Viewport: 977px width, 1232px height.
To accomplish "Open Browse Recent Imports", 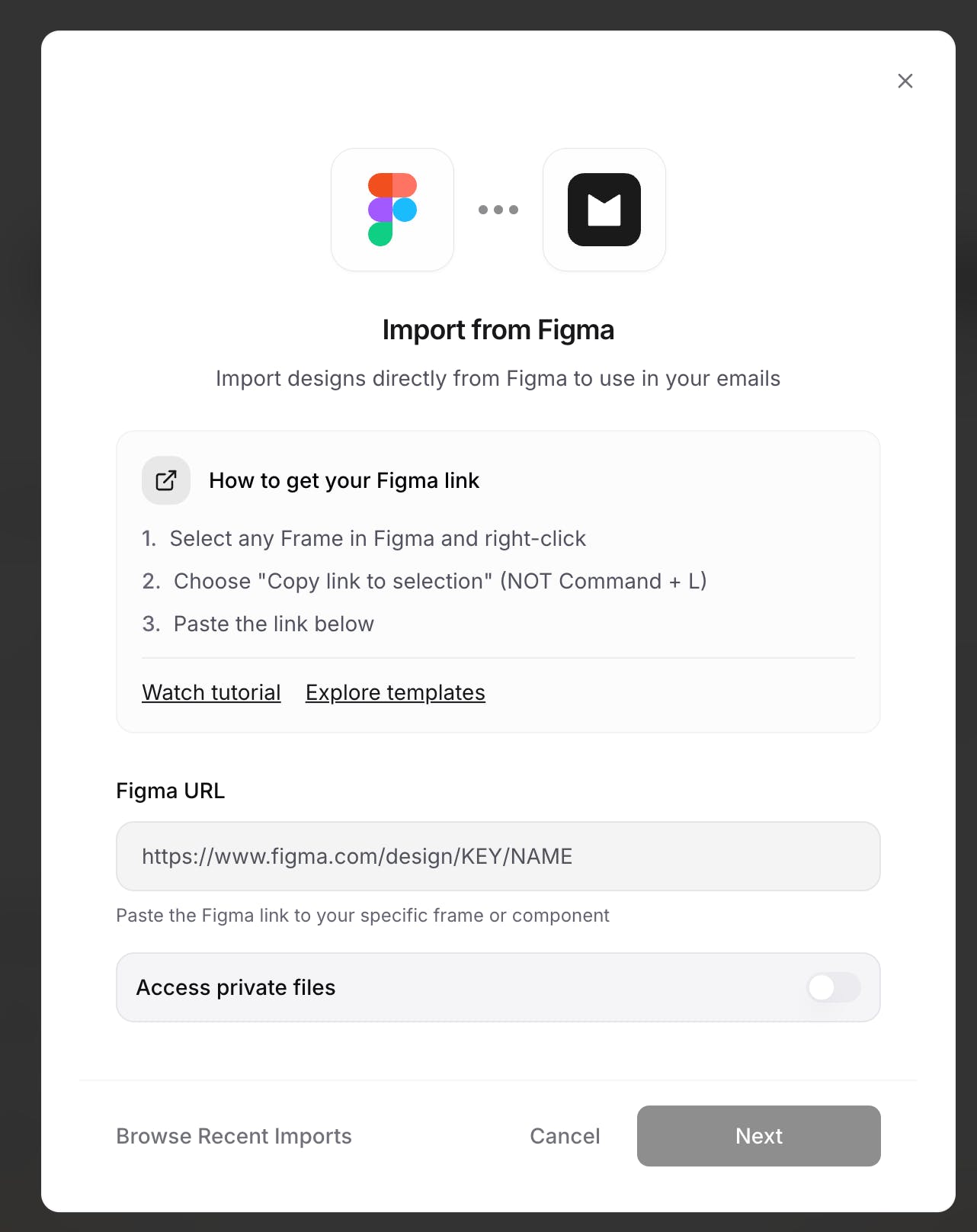I will (234, 1136).
